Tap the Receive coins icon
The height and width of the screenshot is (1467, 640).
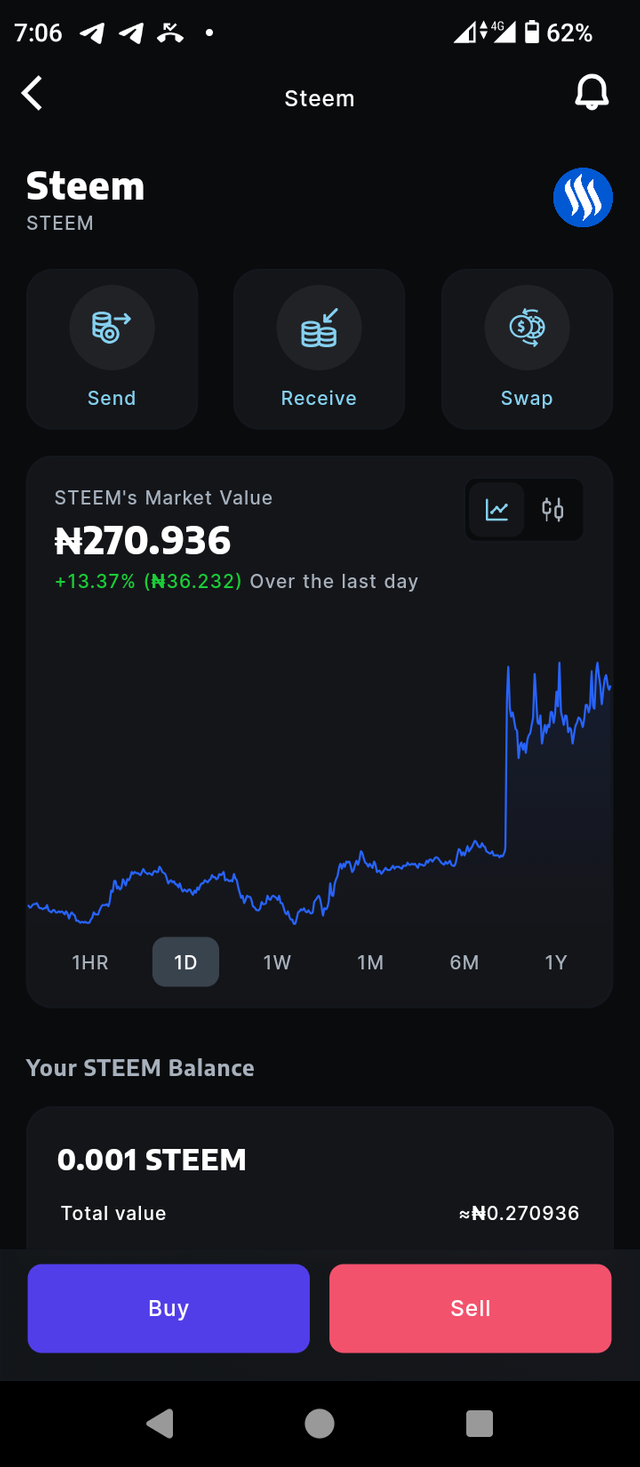click(319, 327)
